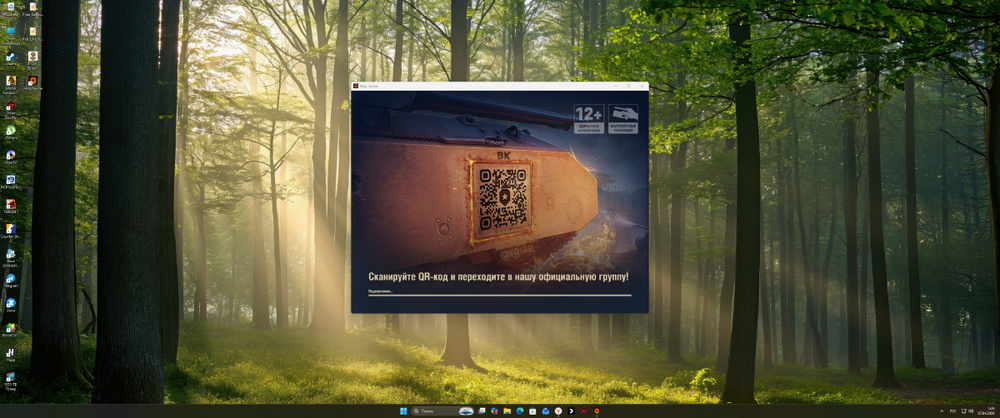Screen dimensions: 1000x418
Task: Launch Copilot from the taskbar
Action: [494, 411]
